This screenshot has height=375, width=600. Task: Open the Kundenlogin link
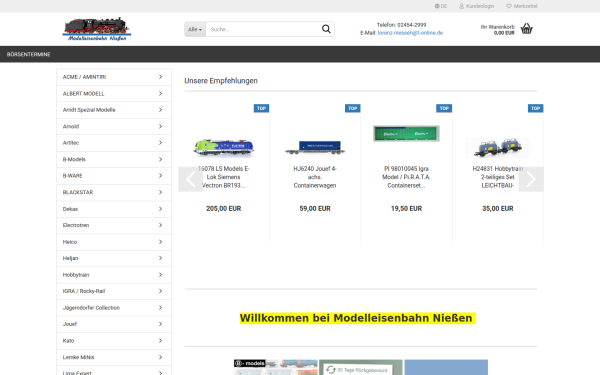pyautogui.click(x=480, y=6)
